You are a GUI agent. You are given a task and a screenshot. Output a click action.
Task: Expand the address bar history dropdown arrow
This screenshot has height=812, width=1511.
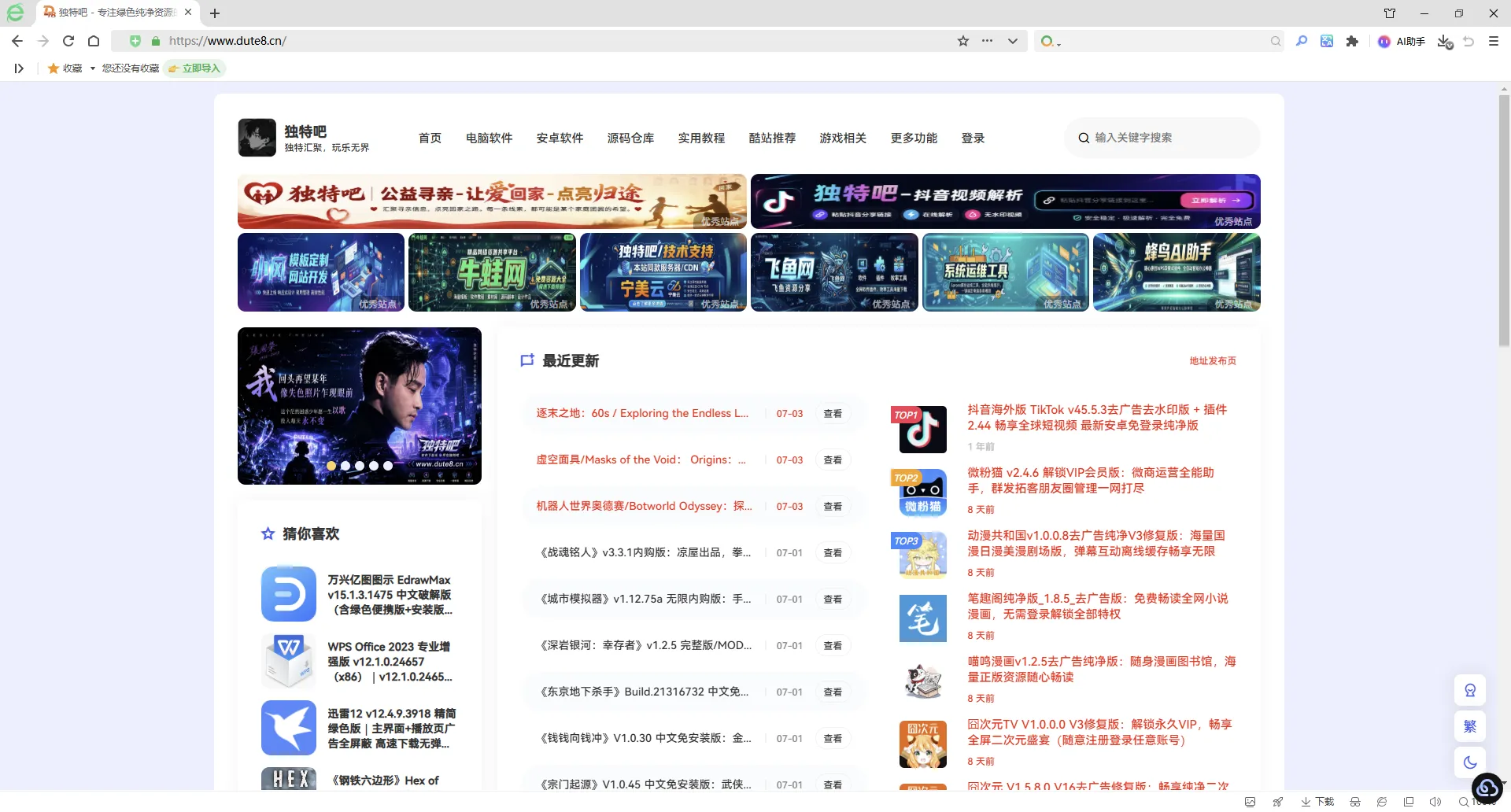pos(1013,41)
